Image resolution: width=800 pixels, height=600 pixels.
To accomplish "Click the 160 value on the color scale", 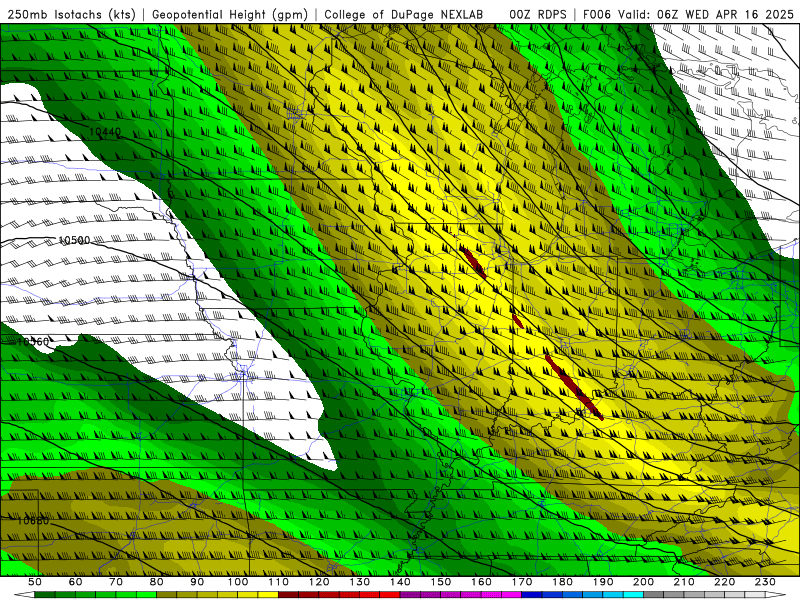I will 481,582.
